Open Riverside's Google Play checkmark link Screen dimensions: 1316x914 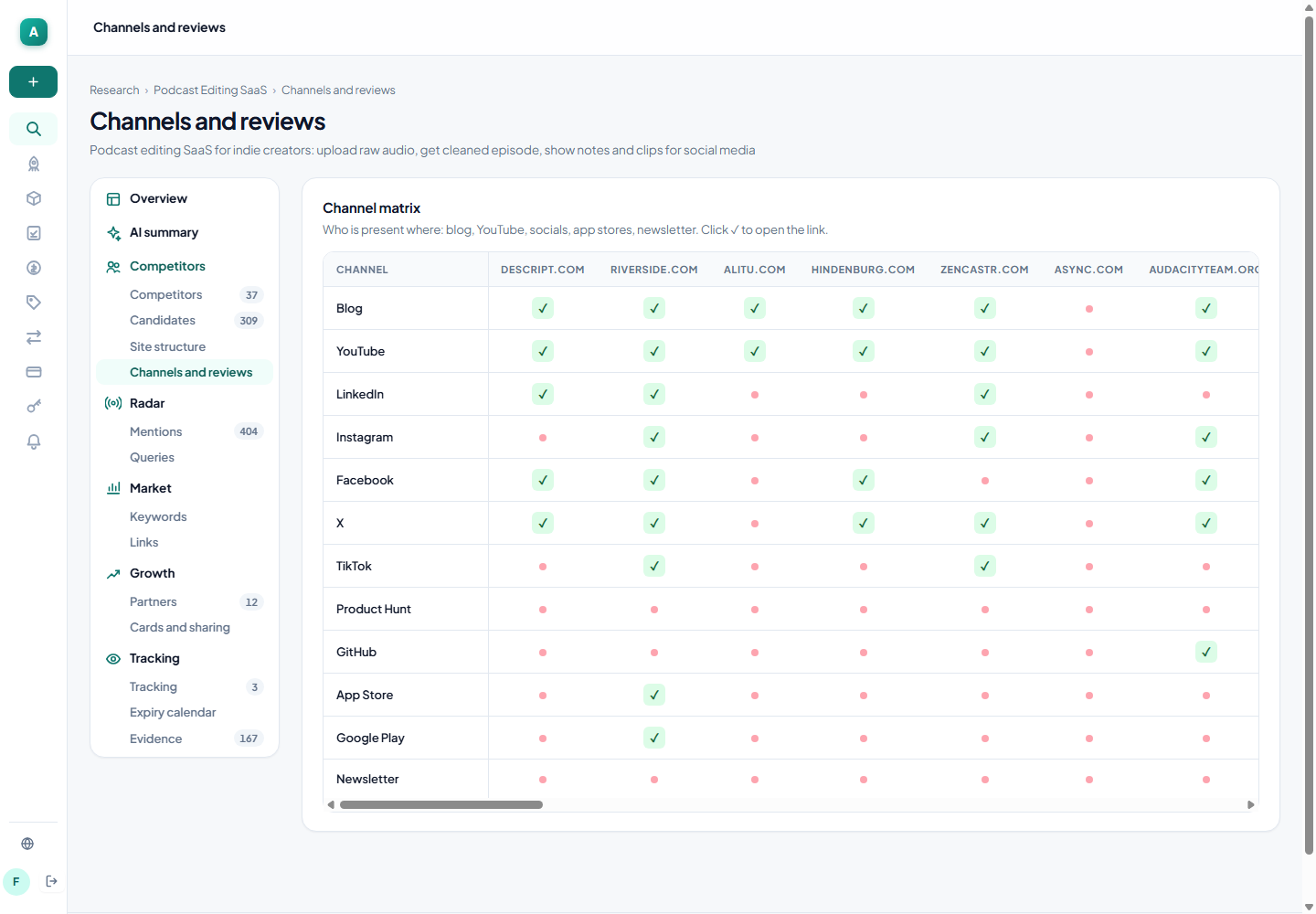click(654, 738)
